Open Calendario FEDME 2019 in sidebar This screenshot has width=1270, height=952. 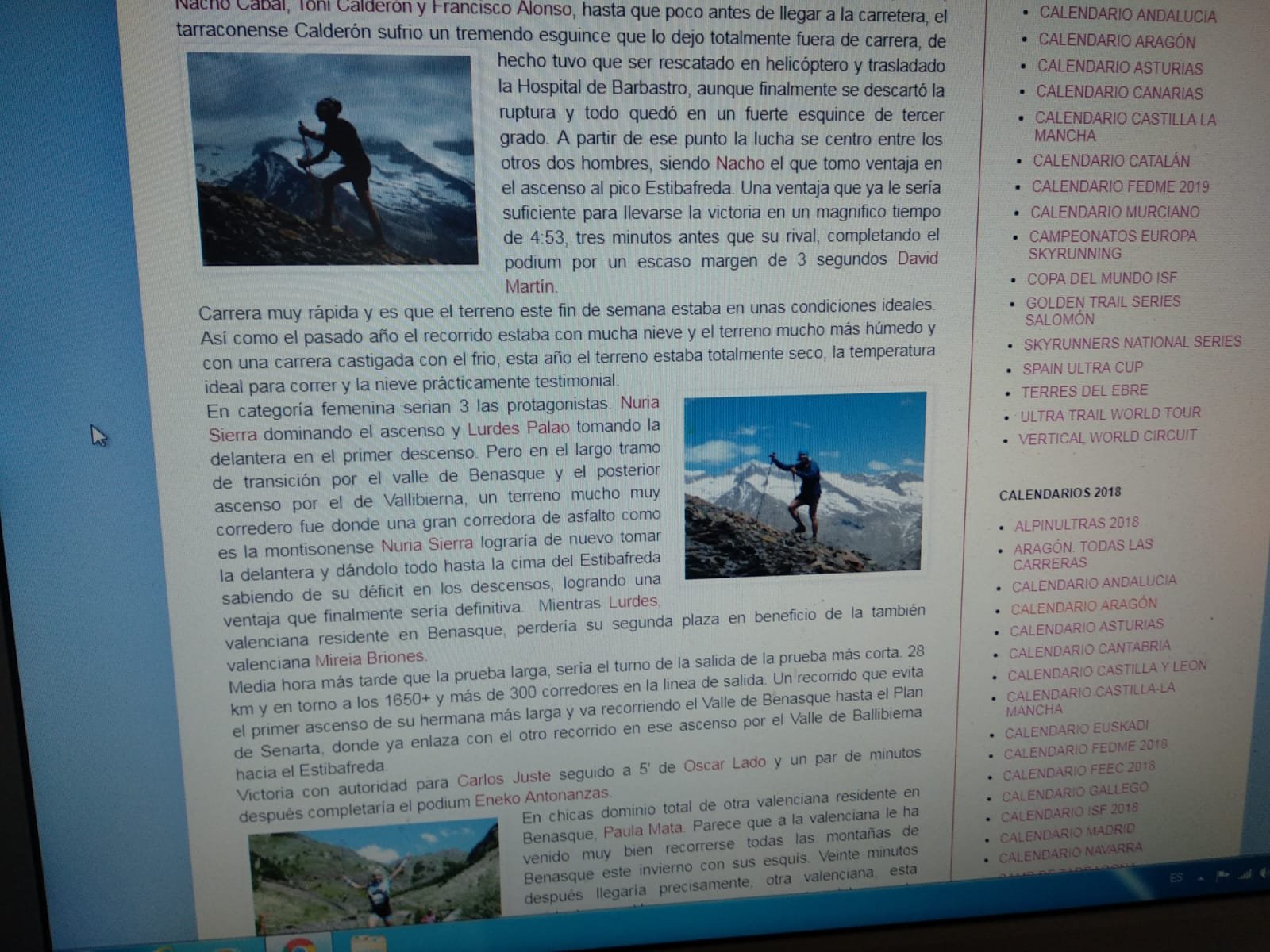click(x=1120, y=187)
